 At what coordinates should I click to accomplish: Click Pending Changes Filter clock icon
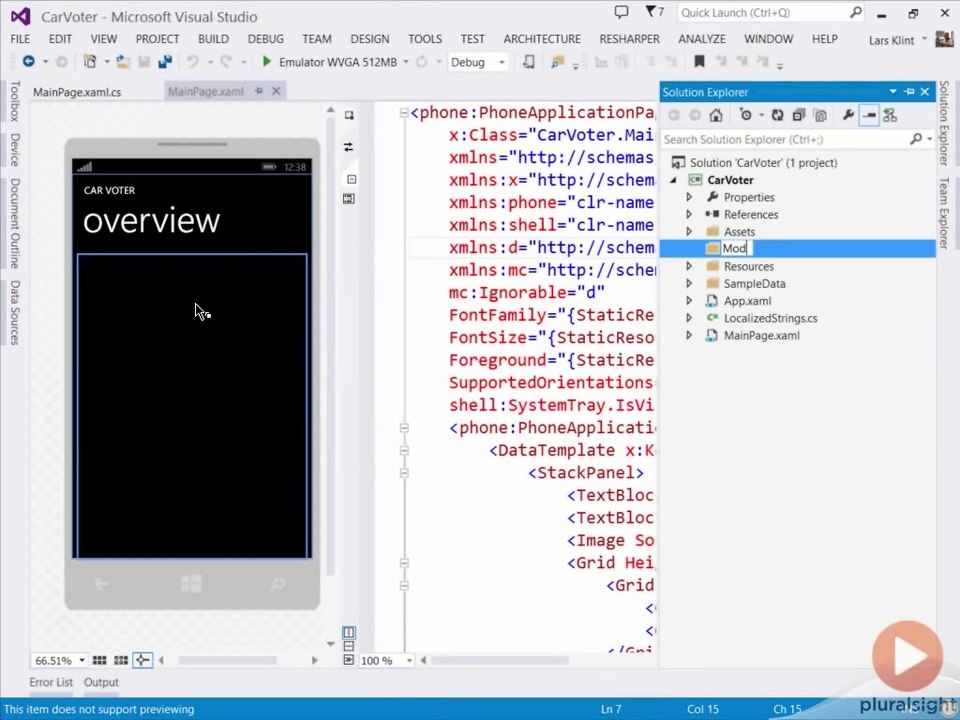tap(745, 115)
